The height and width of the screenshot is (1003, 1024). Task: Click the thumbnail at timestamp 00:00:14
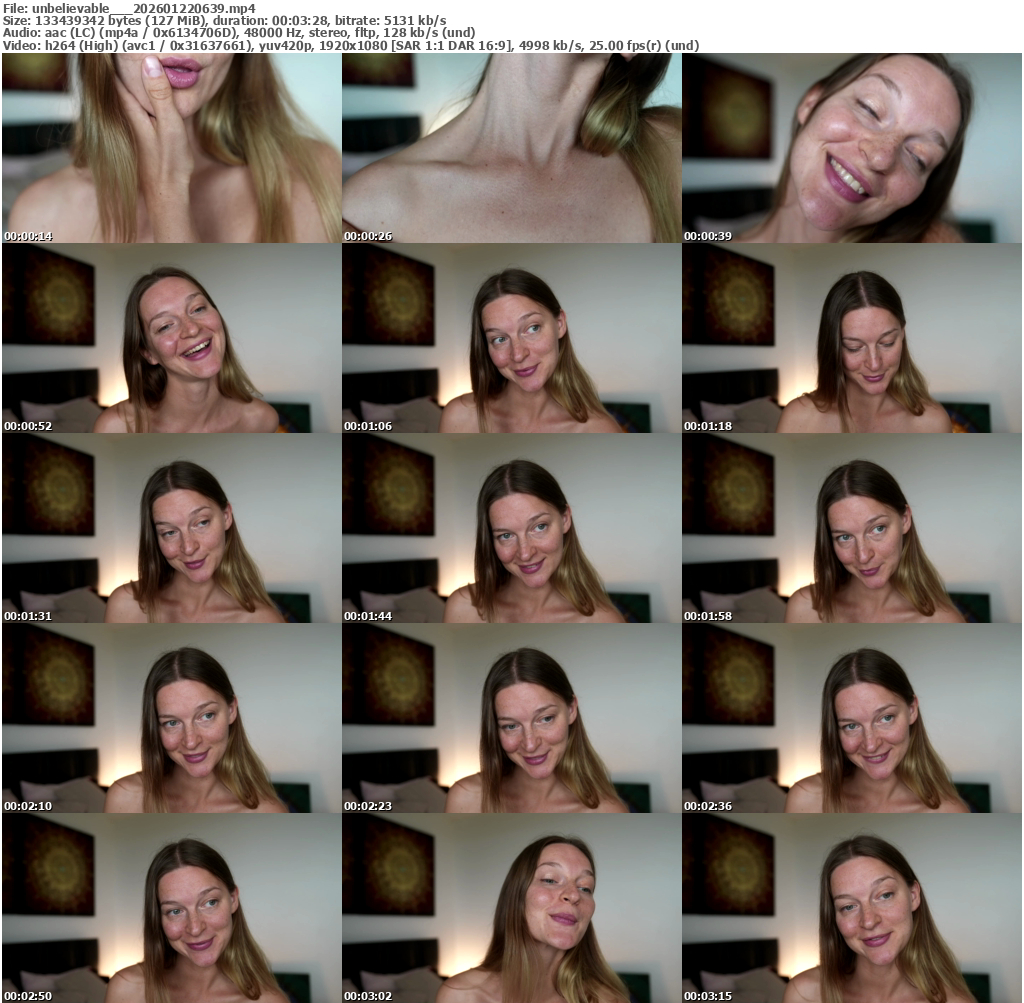(171, 148)
